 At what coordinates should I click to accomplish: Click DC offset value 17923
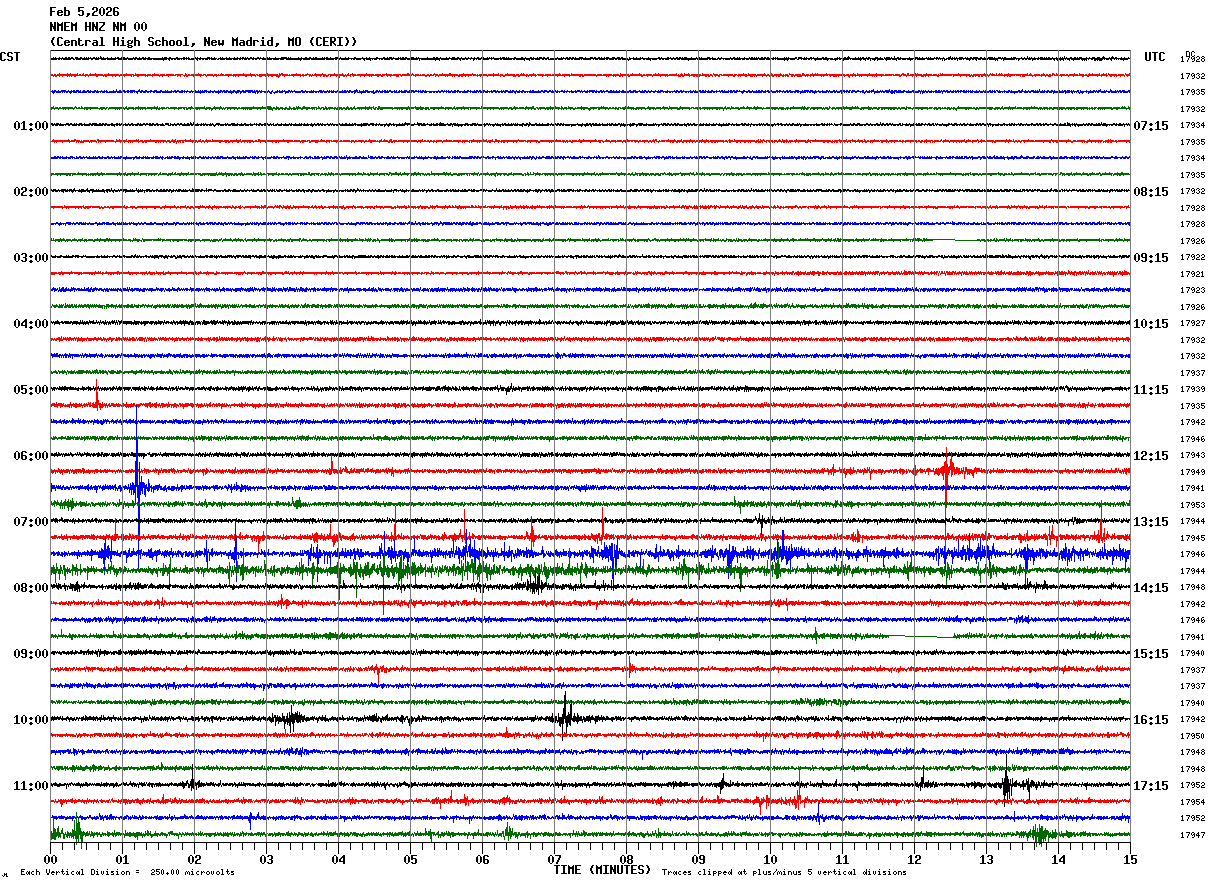pyautogui.click(x=1192, y=291)
